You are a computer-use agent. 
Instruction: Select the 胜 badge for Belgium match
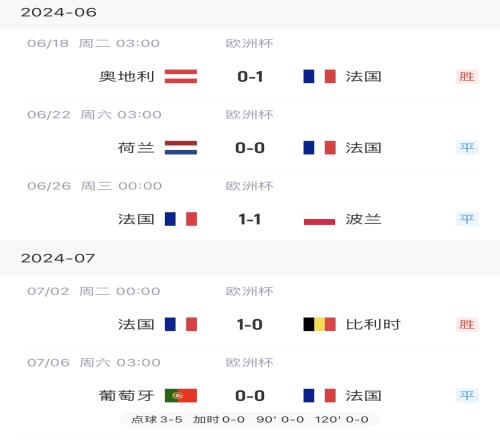coord(467,324)
